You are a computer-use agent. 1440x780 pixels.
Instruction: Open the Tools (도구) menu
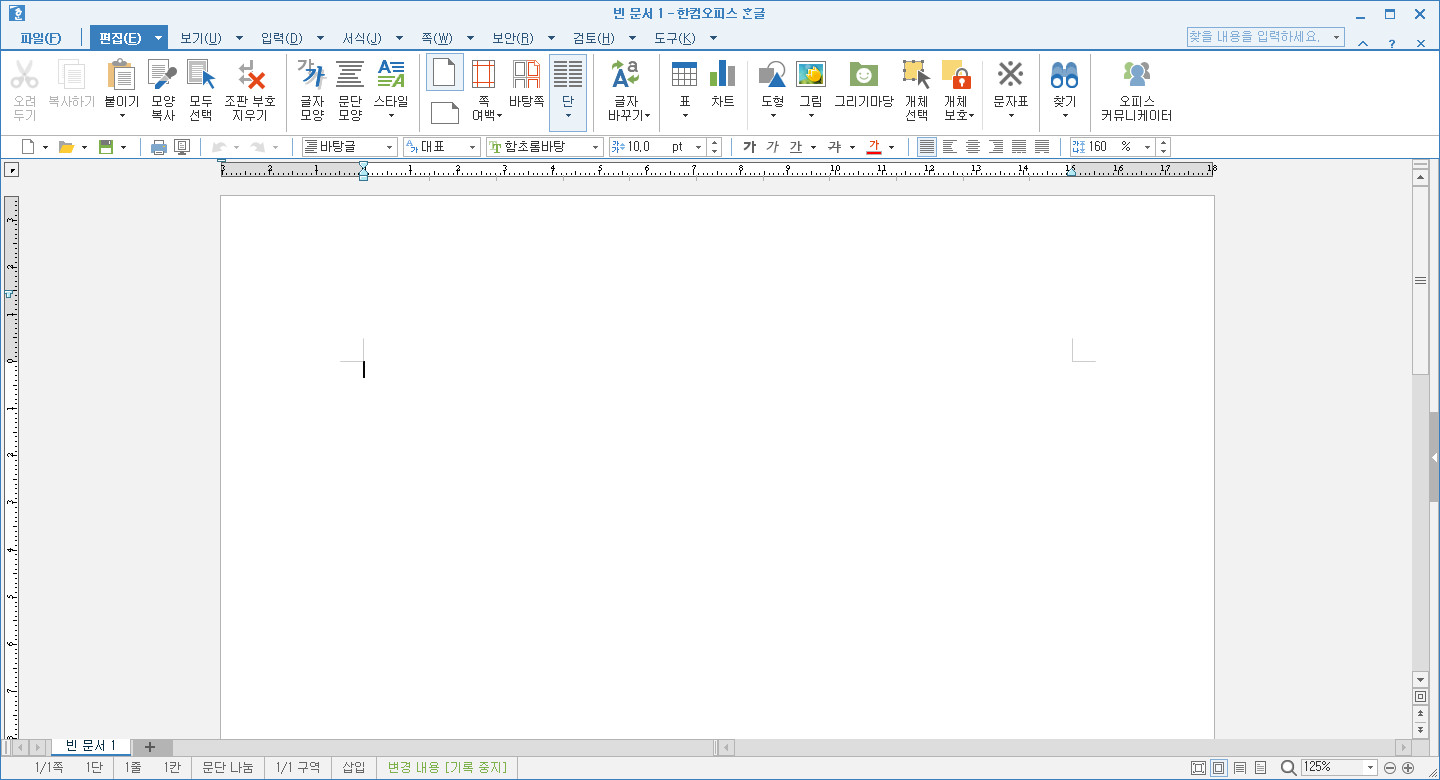674,38
